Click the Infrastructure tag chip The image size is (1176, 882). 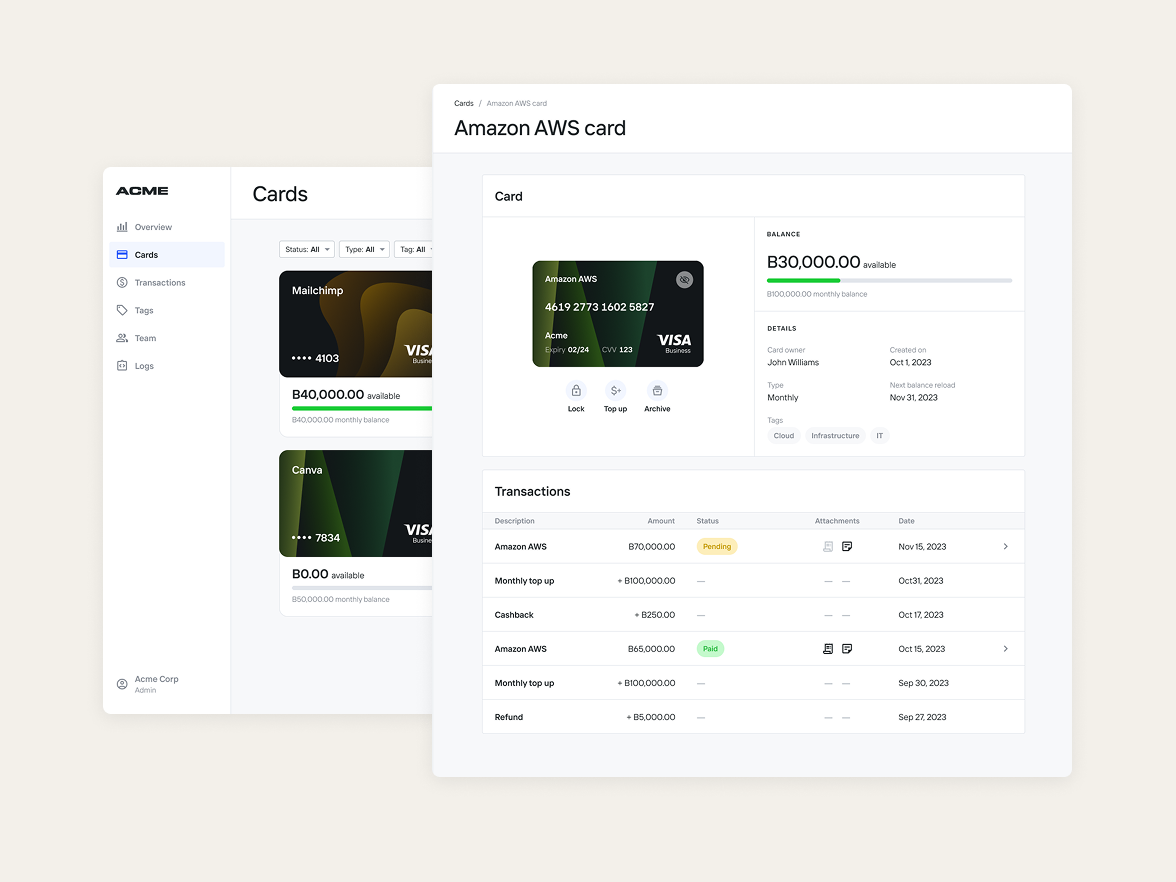835,436
